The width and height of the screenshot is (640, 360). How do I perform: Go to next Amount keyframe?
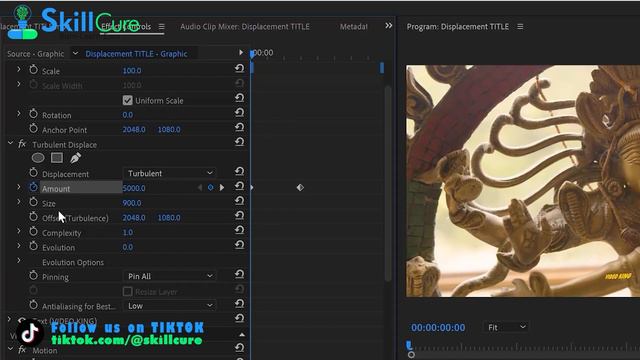pyautogui.click(x=222, y=188)
